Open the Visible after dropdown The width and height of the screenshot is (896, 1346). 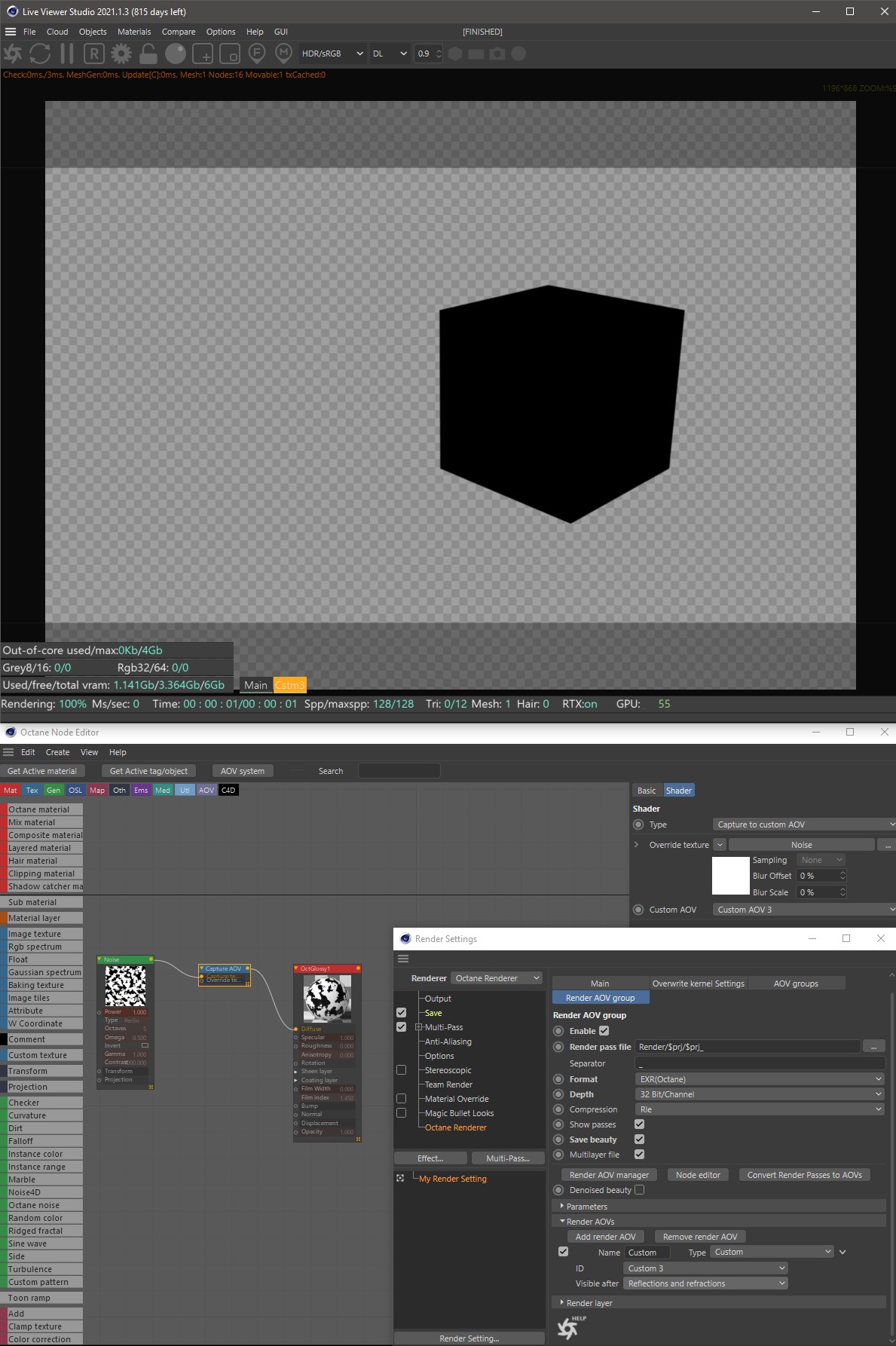pyautogui.click(x=705, y=1283)
